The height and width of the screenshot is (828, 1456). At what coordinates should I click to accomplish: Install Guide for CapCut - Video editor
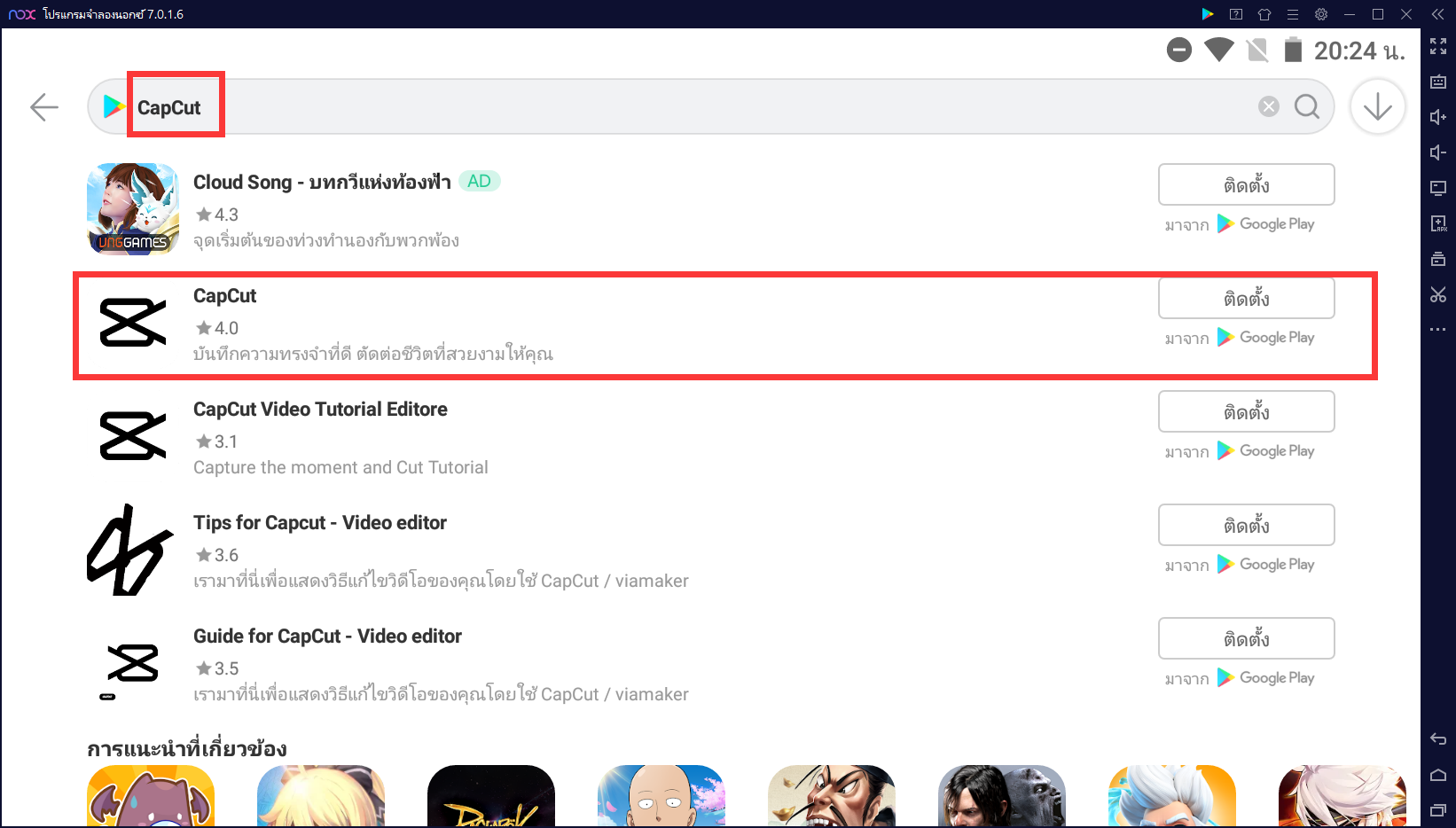(1246, 638)
